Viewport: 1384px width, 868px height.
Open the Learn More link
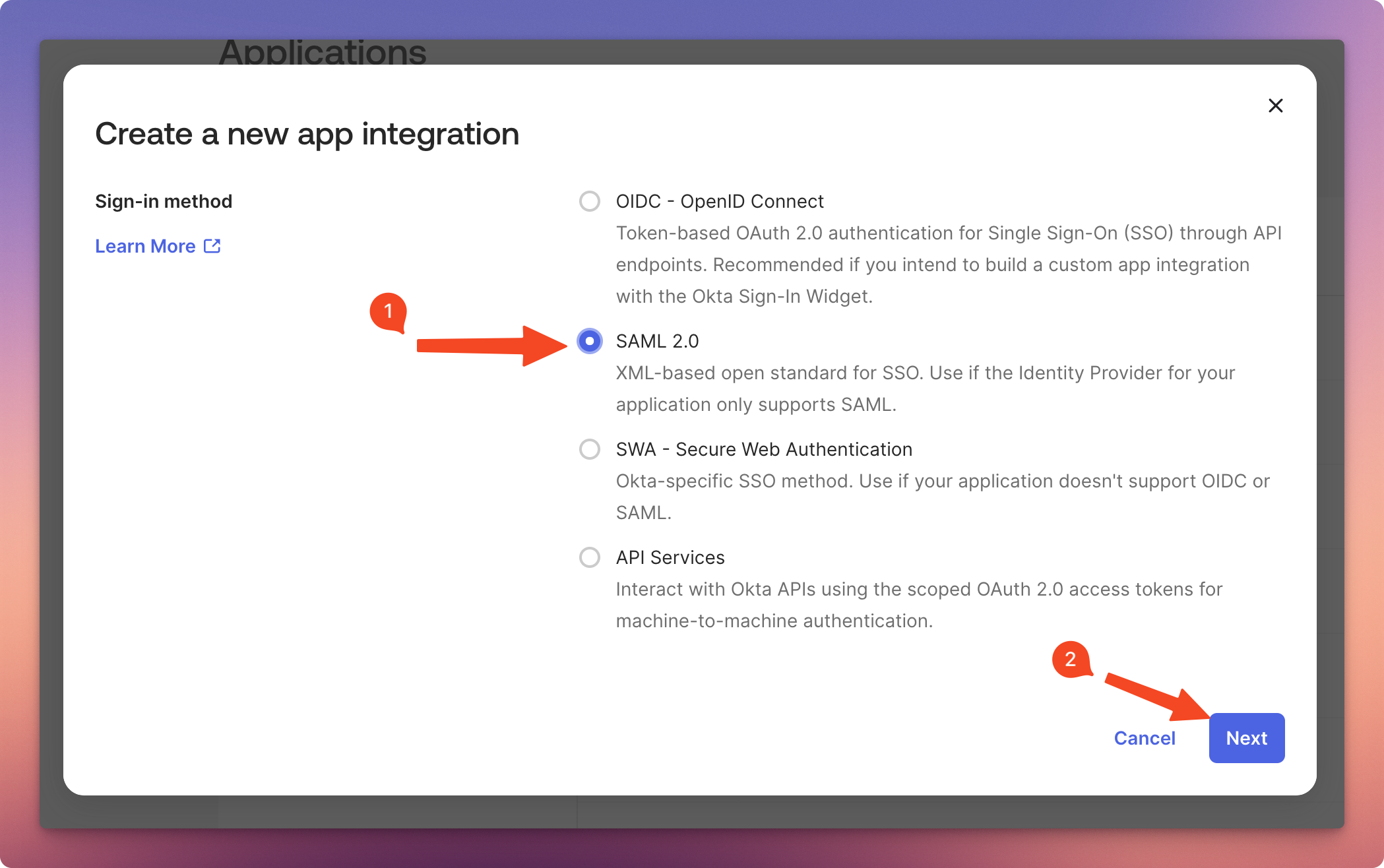click(146, 246)
